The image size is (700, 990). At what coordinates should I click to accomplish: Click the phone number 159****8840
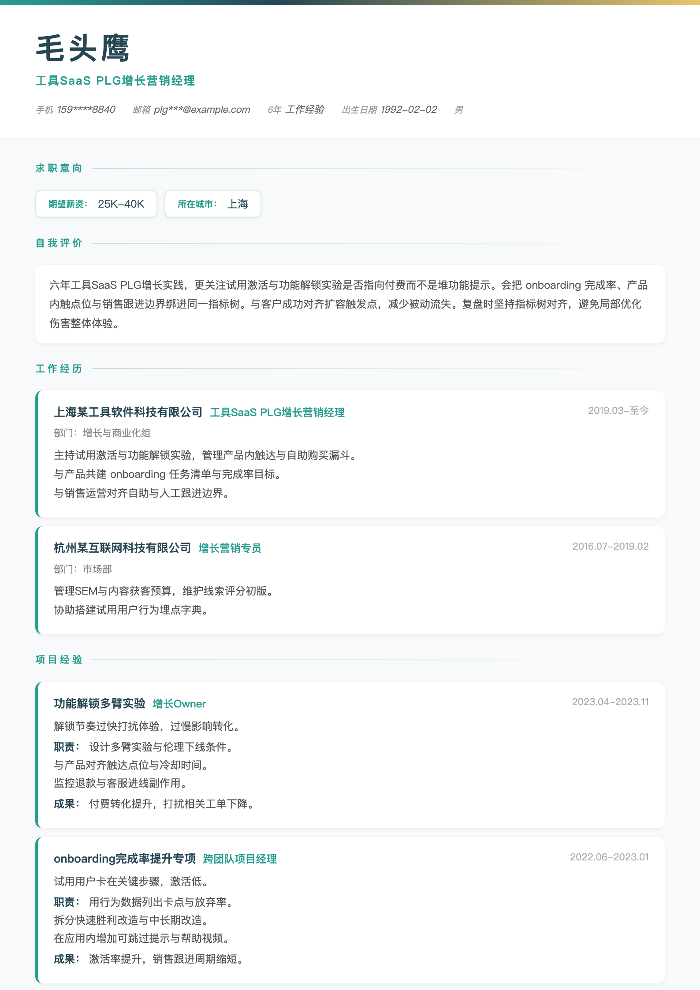click(86, 110)
